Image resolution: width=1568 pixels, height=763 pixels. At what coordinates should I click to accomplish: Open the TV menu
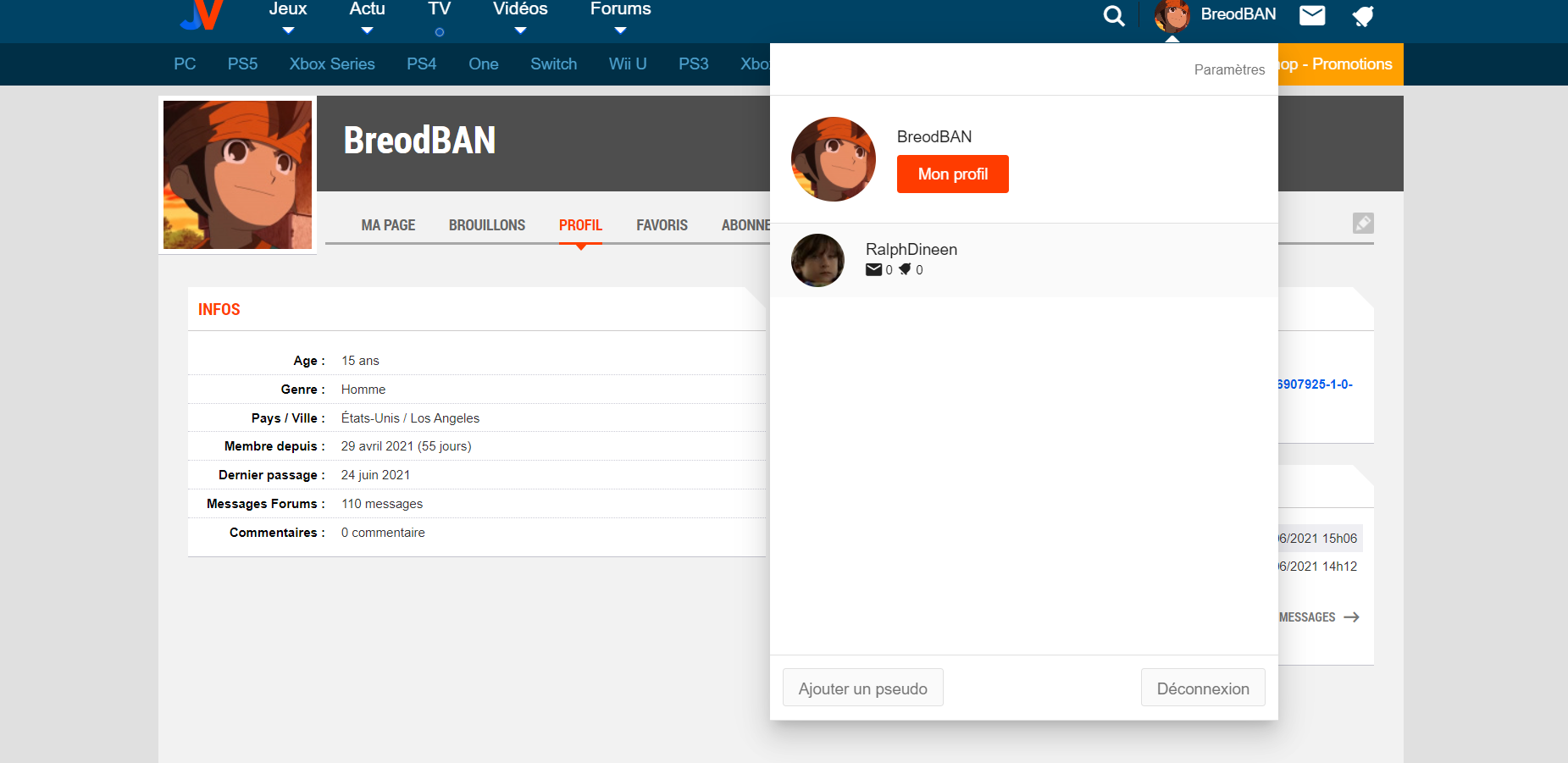coord(439,10)
